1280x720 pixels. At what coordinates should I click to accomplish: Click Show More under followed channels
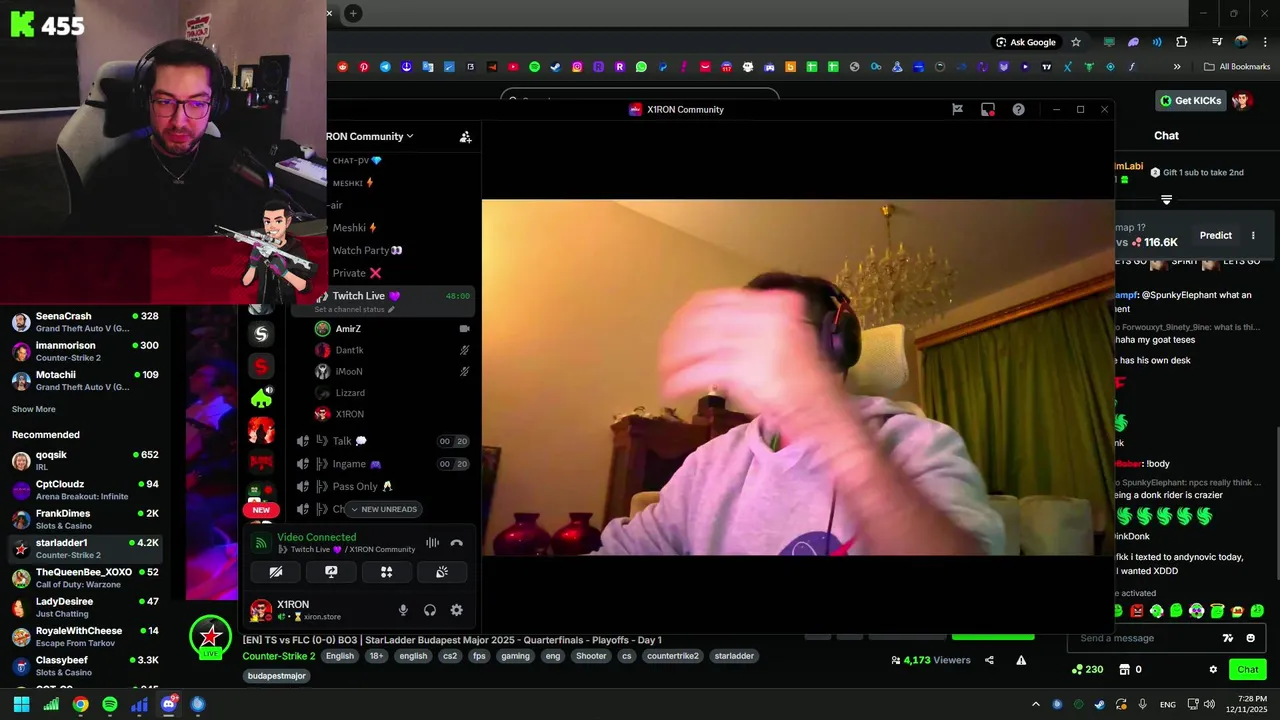(34, 409)
